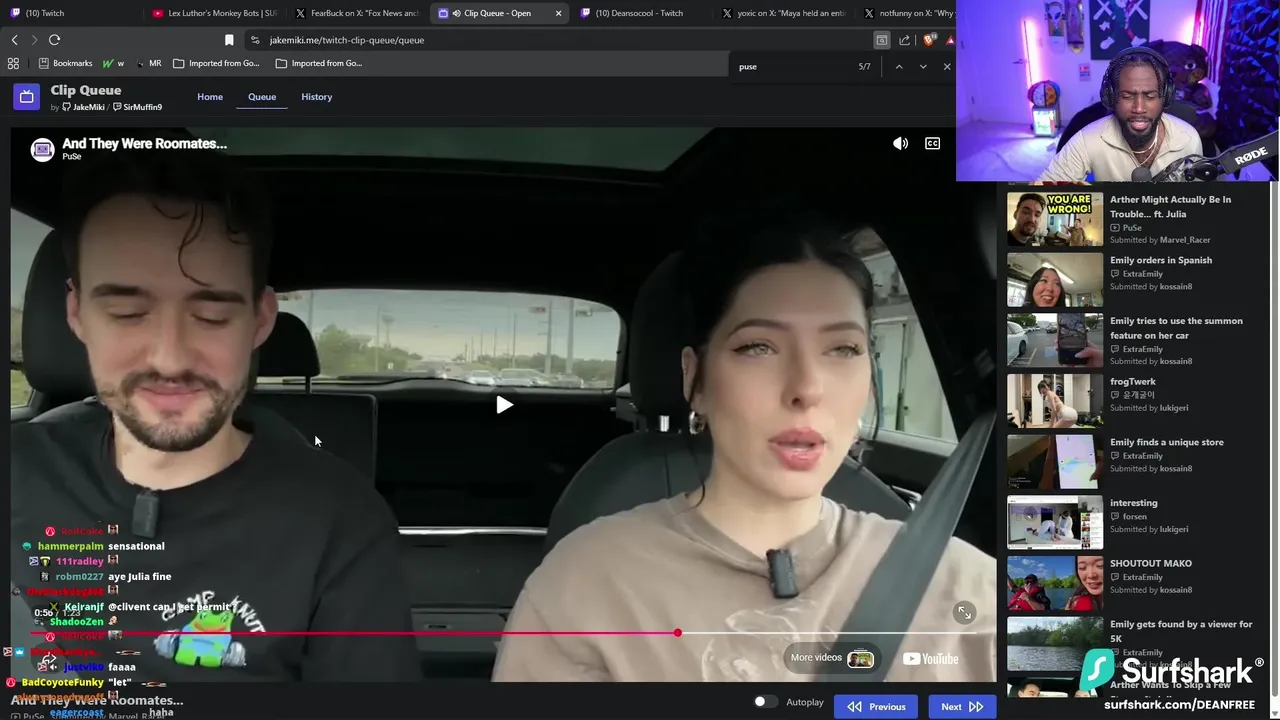Viewport: 1280px width, 720px height.
Task: Click the address bar URL
Action: coord(347,40)
